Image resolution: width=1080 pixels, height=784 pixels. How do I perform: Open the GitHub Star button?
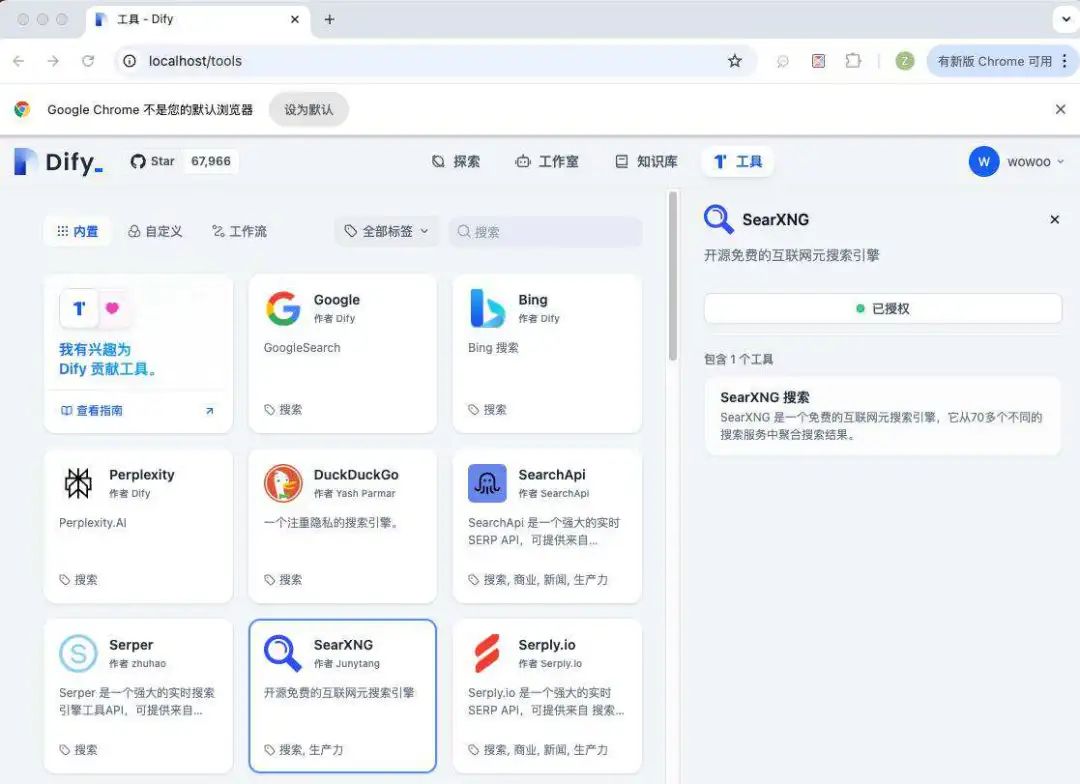coord(153,161)
